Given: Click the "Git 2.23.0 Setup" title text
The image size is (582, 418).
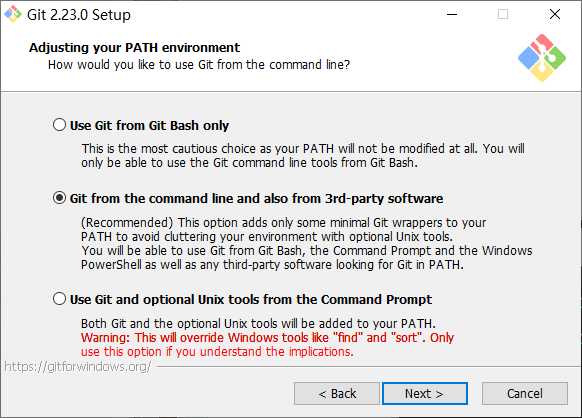Looking at the screenshot, I should [x=79, y=15].
